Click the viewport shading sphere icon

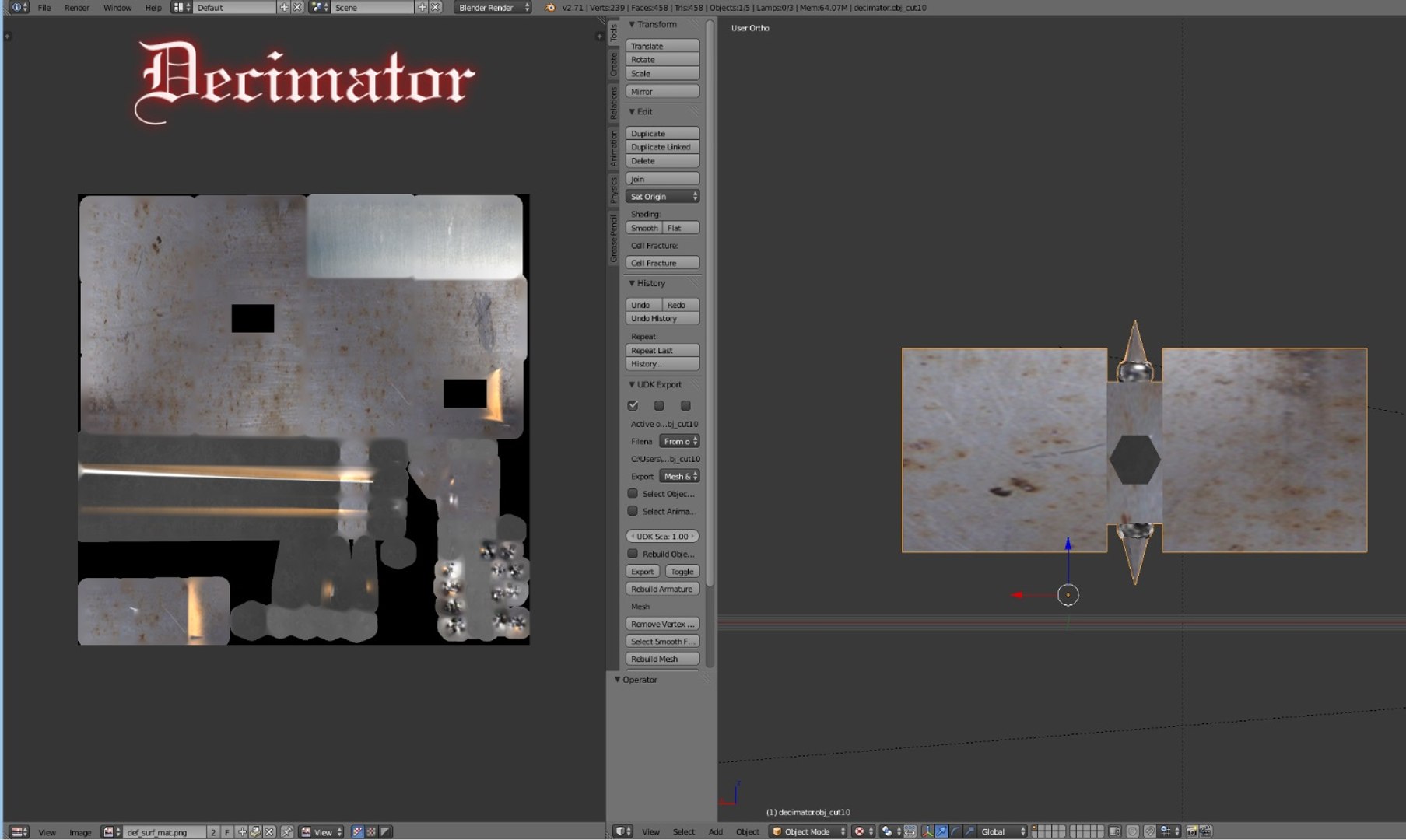tap(859, 831)
